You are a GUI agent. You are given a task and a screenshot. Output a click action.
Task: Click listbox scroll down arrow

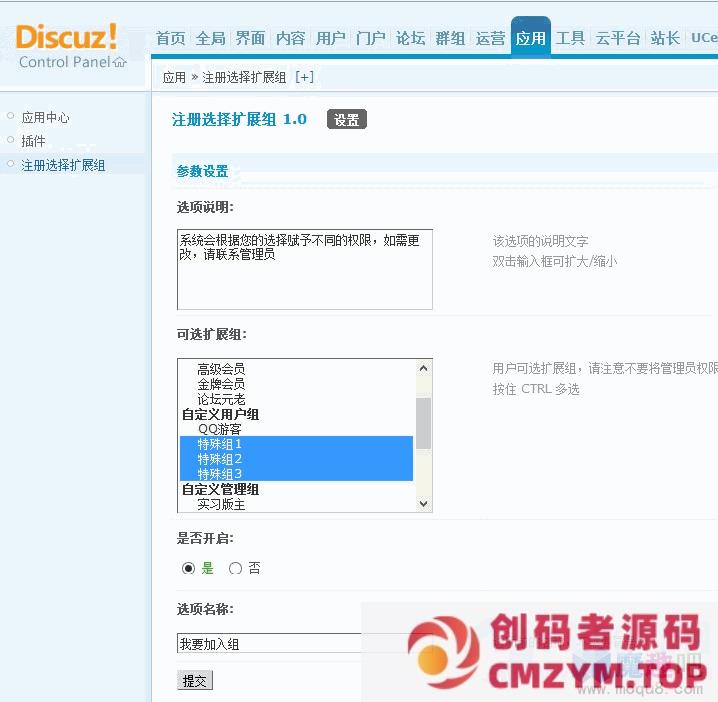424,503
